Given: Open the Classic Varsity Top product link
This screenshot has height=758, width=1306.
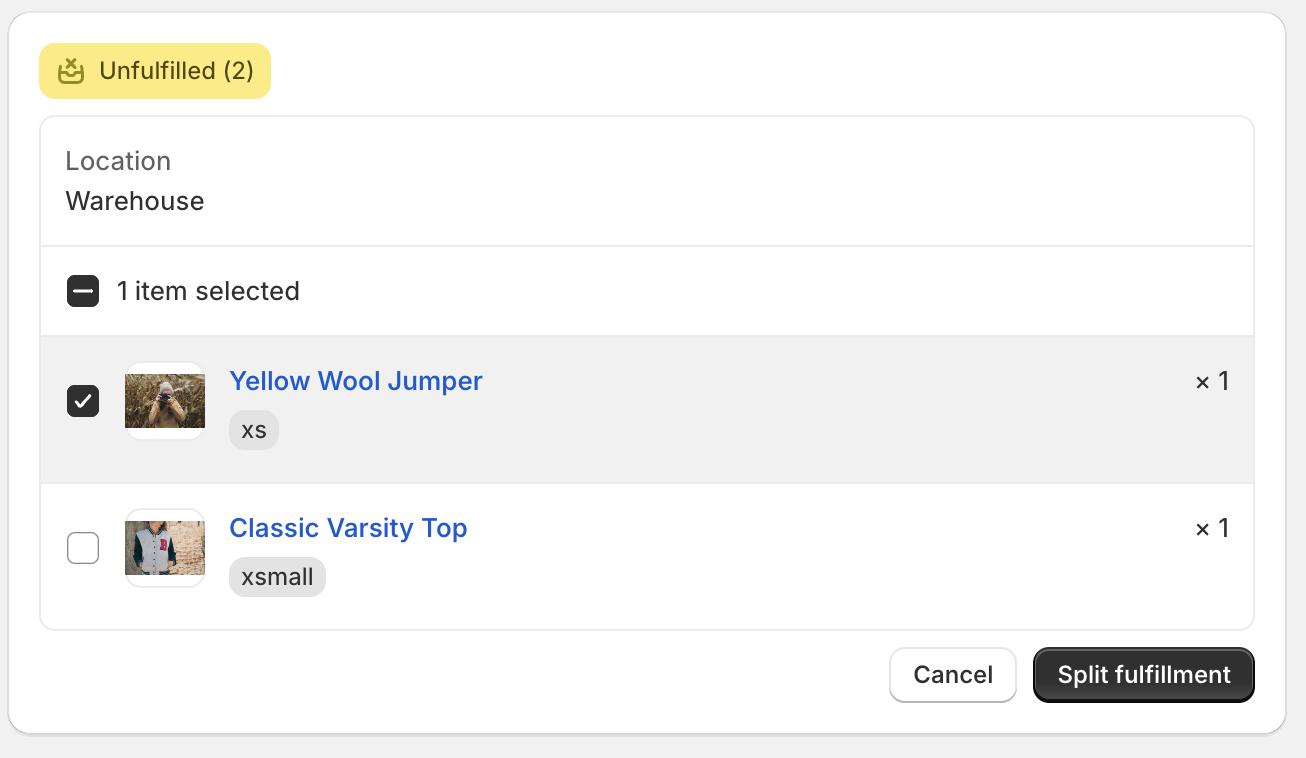Looking at the screenshot, I should 348,528.
